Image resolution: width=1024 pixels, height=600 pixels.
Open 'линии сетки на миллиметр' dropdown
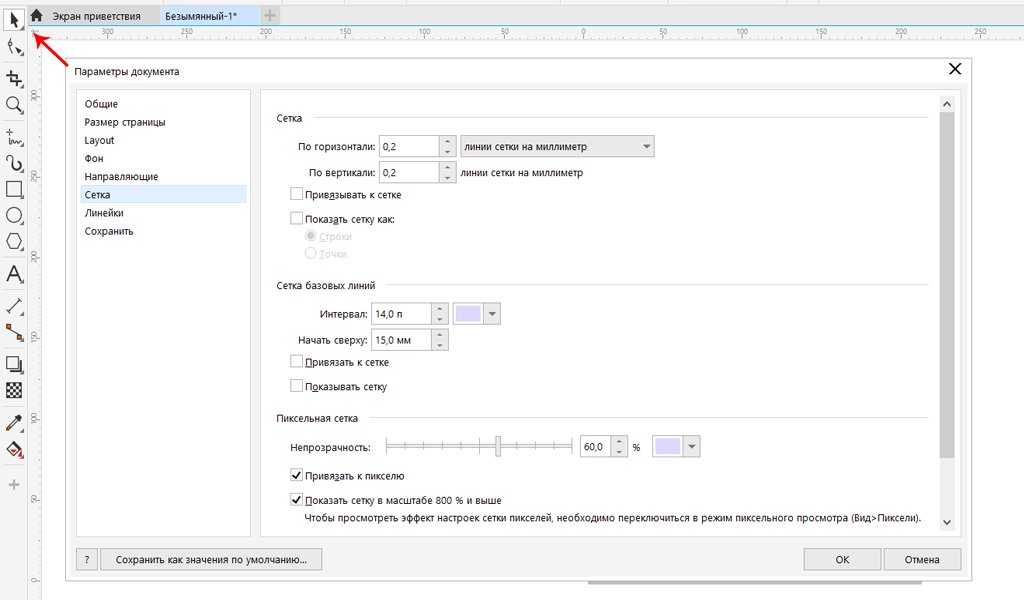pyautogui.click(x=556, y=147)
